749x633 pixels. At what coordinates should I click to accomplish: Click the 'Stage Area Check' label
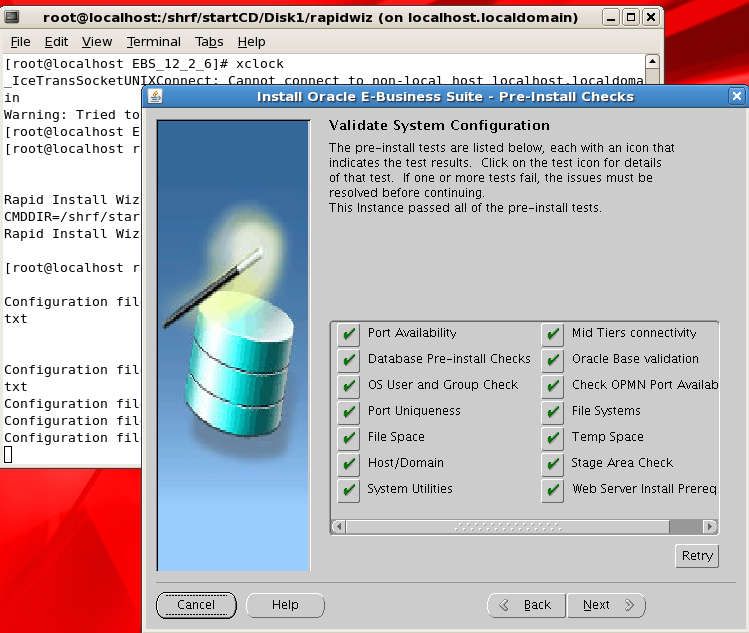[x=622, y=462]
